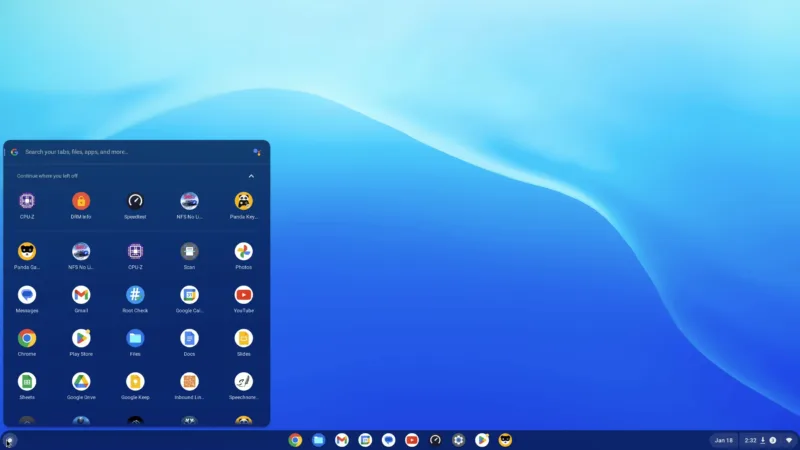
Task: Open Settings gear from the shelf
Action: point(458,440)
